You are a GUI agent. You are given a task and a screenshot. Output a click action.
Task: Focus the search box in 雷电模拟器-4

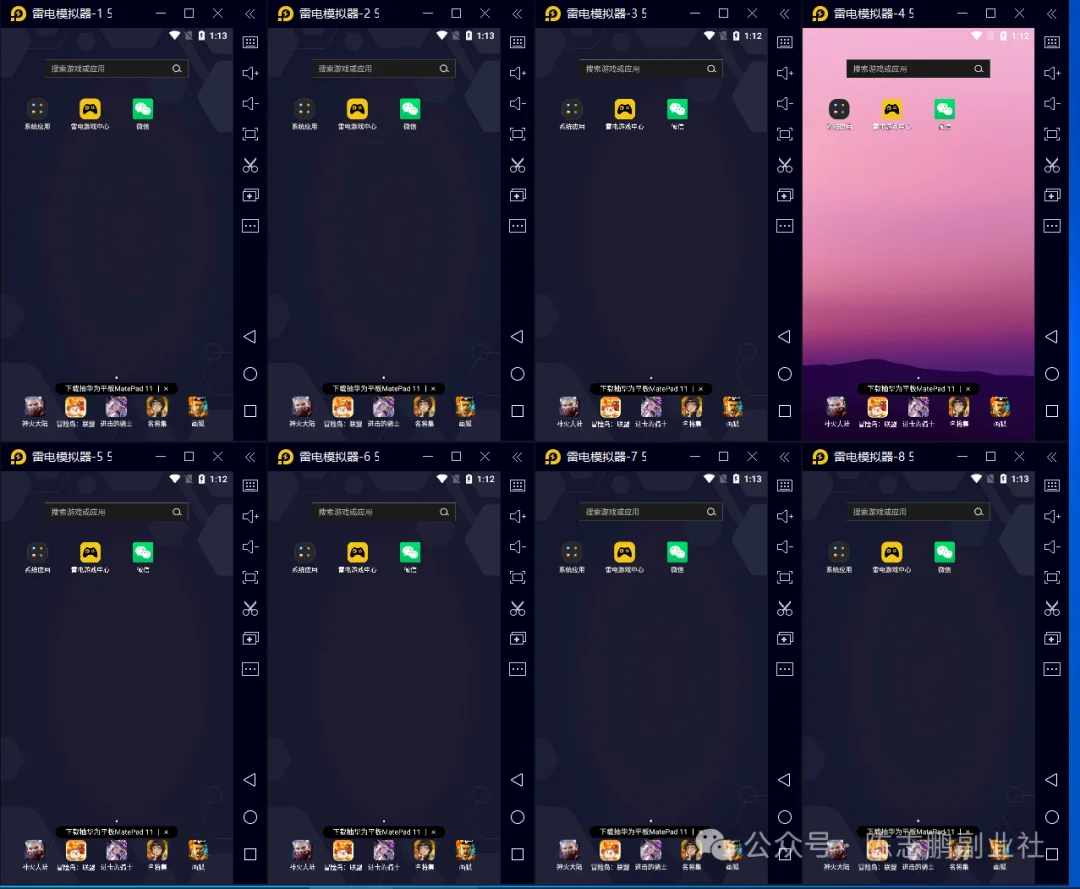[917, 69]
